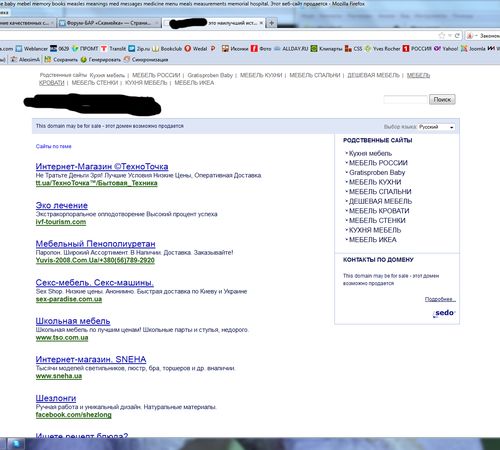
Task: Open the 0629 bookmark
Action: (59, 49)
